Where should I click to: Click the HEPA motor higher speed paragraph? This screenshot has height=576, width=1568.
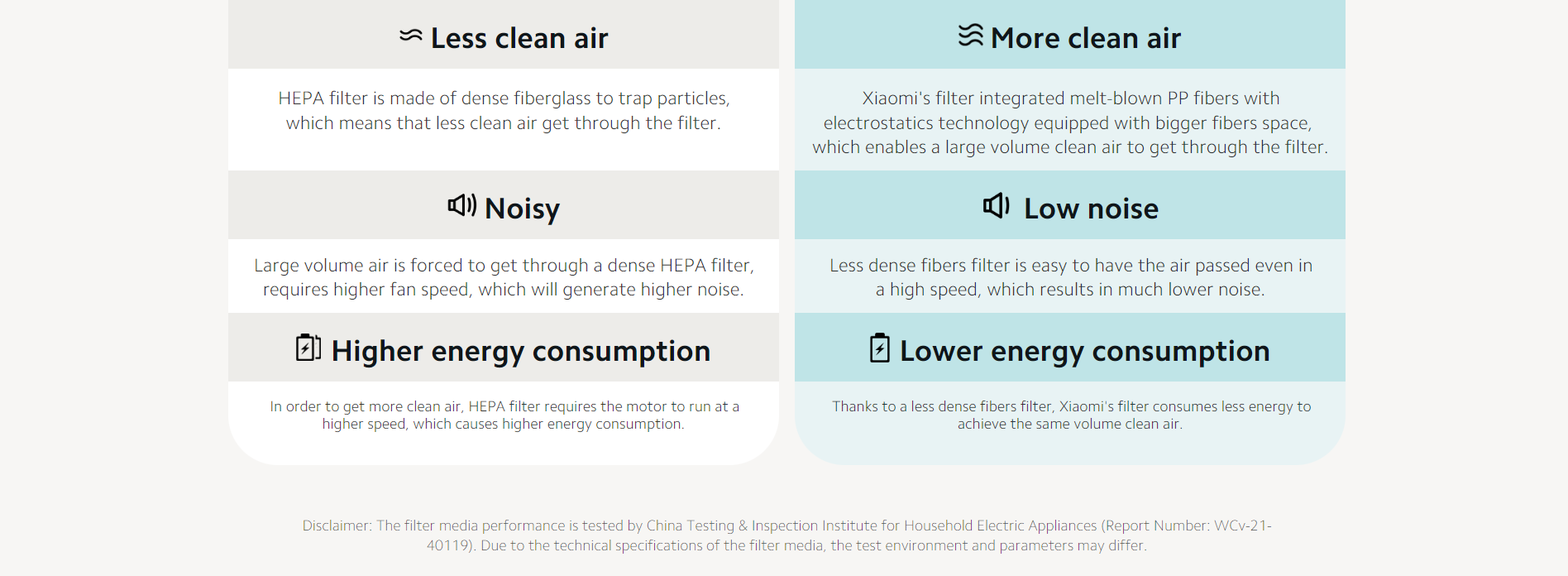[x=504, y=415]
